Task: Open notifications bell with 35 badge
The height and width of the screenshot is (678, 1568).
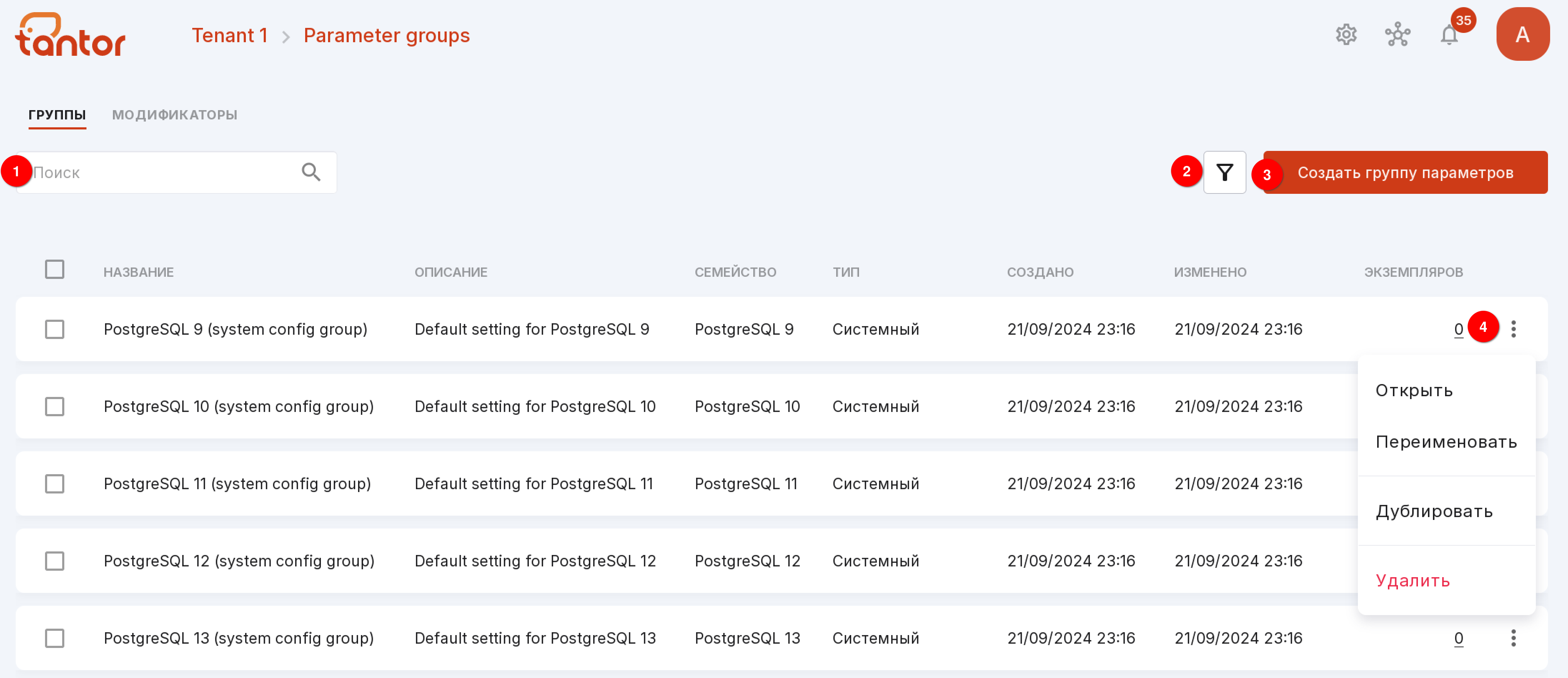Action: coord(1449,35)
